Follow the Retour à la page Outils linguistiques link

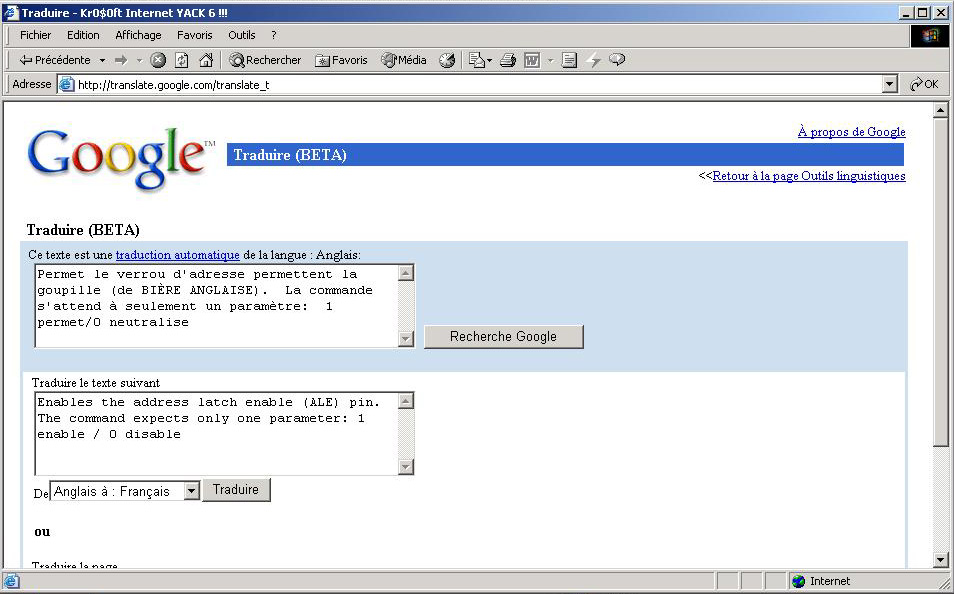click(808, 176)
